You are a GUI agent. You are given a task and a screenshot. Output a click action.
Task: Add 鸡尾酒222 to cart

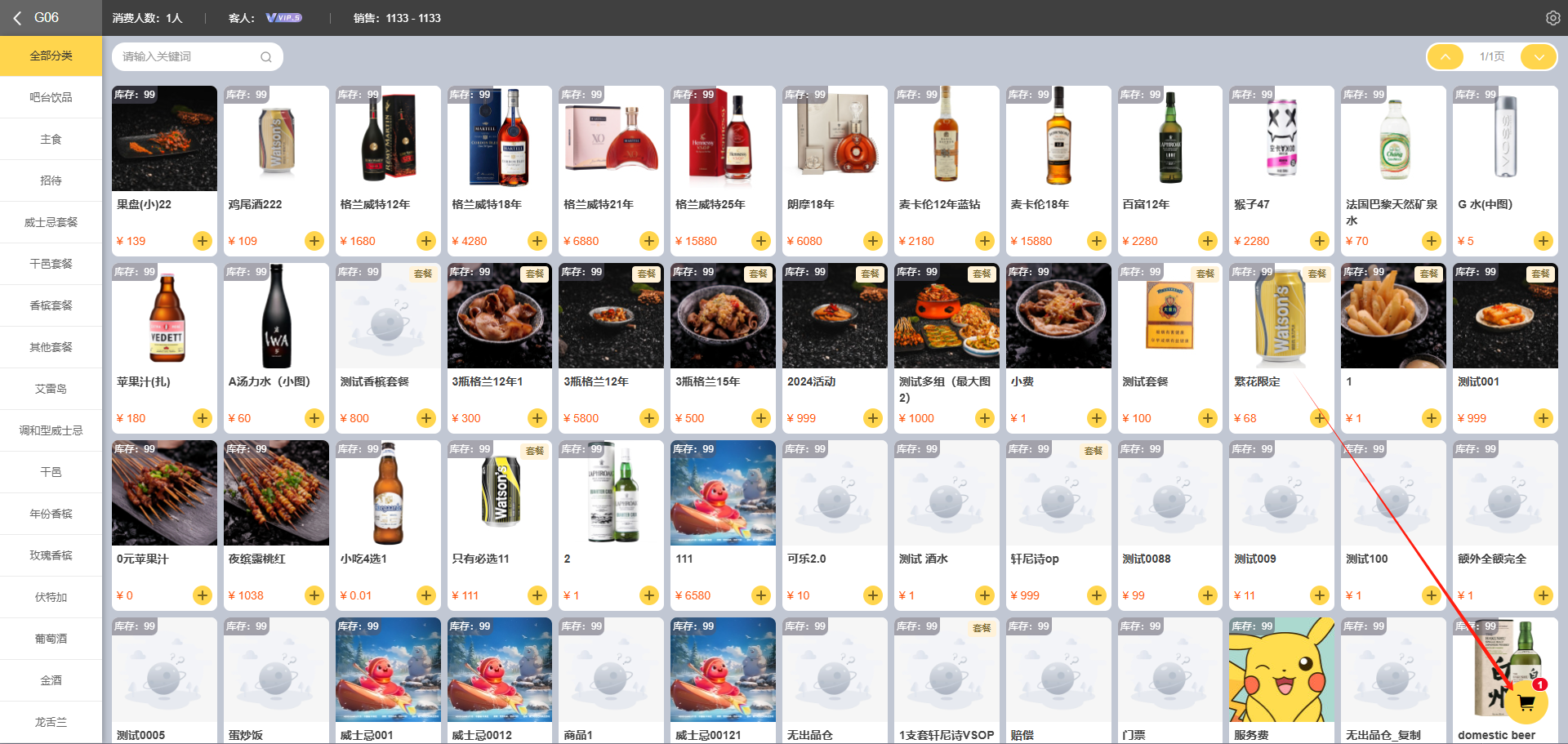point(314,241)
